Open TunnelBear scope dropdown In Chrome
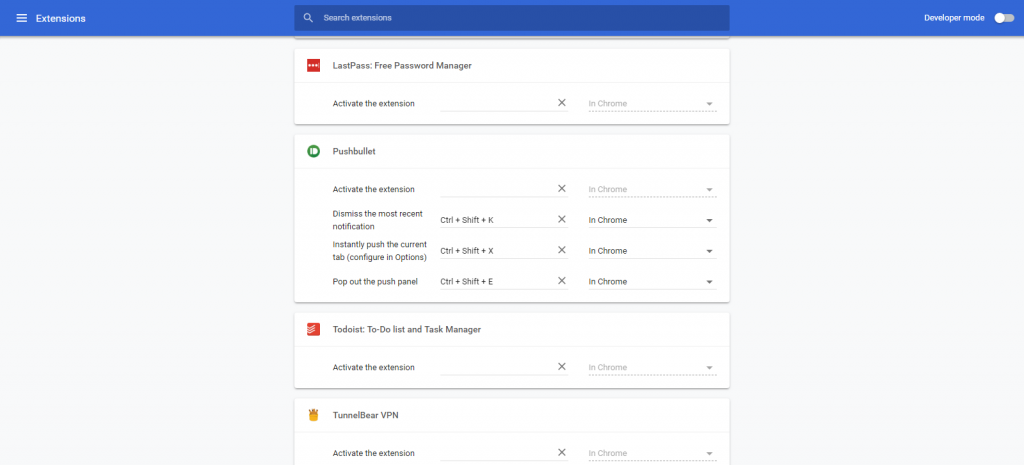The width and height of the screenshot is (1024, 465). 652,453
